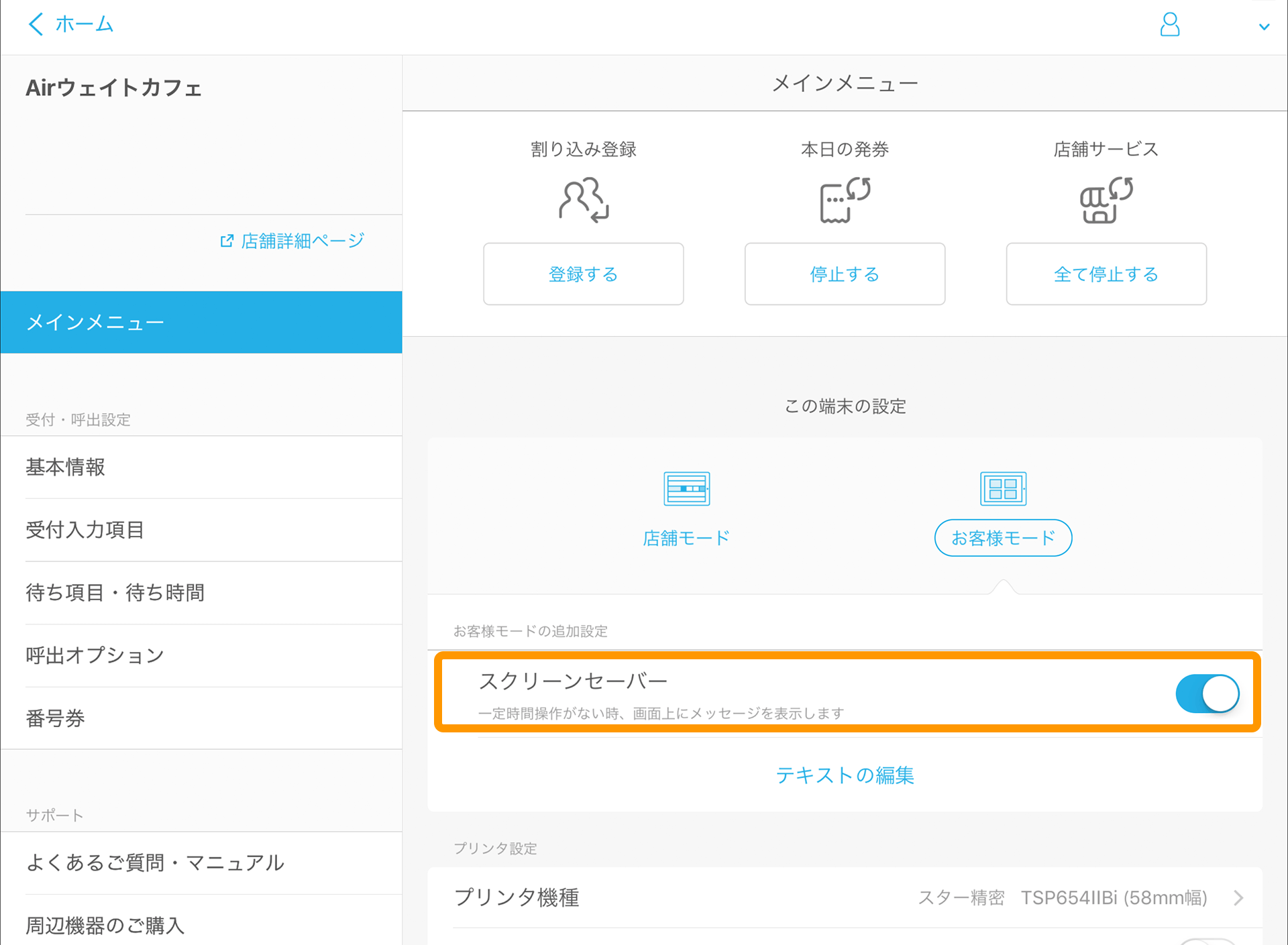Click the メインメニュー page title

pos(845,84)
